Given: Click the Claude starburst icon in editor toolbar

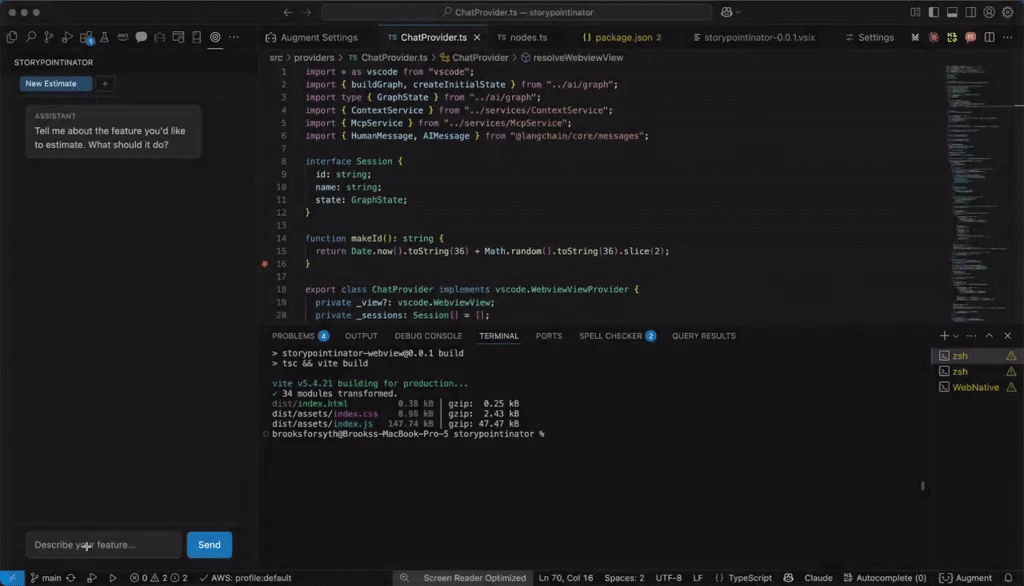Looking at the screenshot, I should pyautogui.click(x=934, y=37).
